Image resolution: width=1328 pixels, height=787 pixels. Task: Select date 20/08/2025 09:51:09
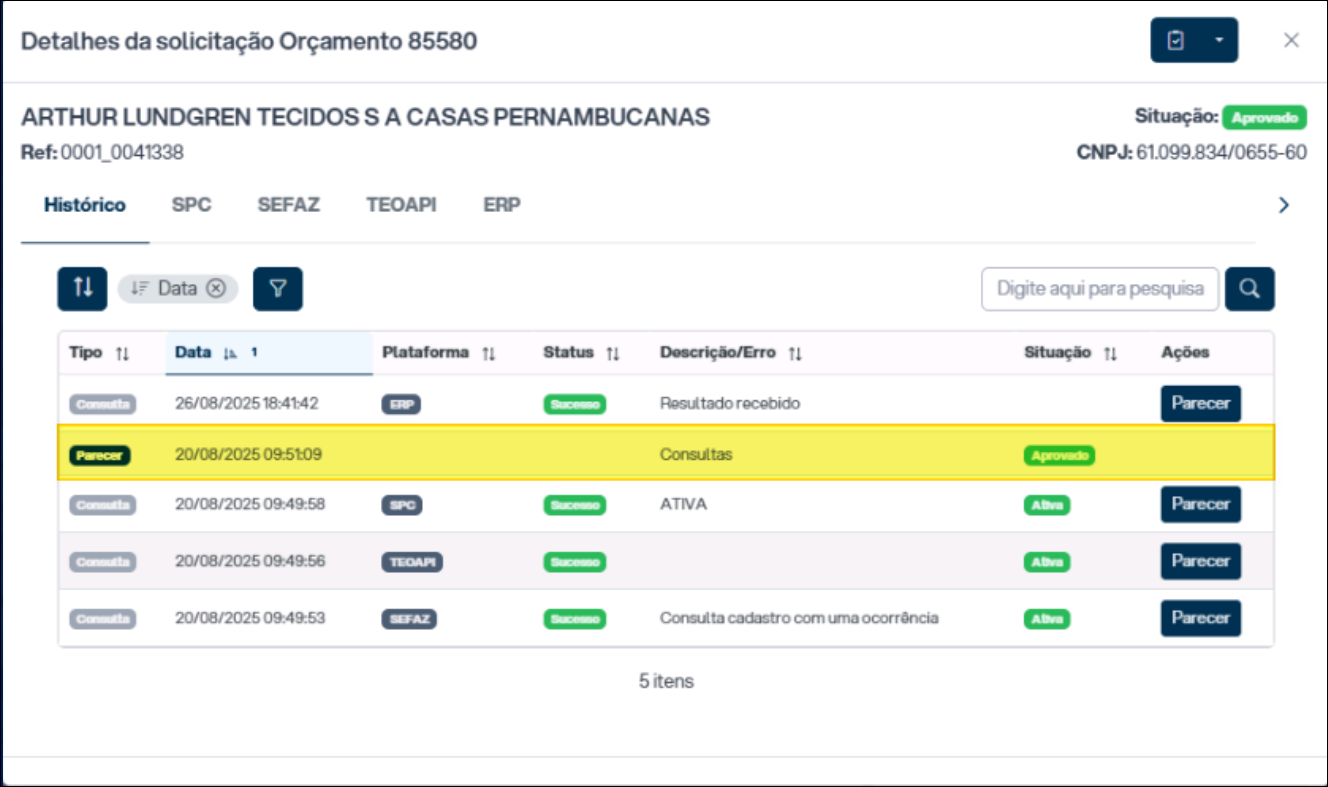point(248,454)
